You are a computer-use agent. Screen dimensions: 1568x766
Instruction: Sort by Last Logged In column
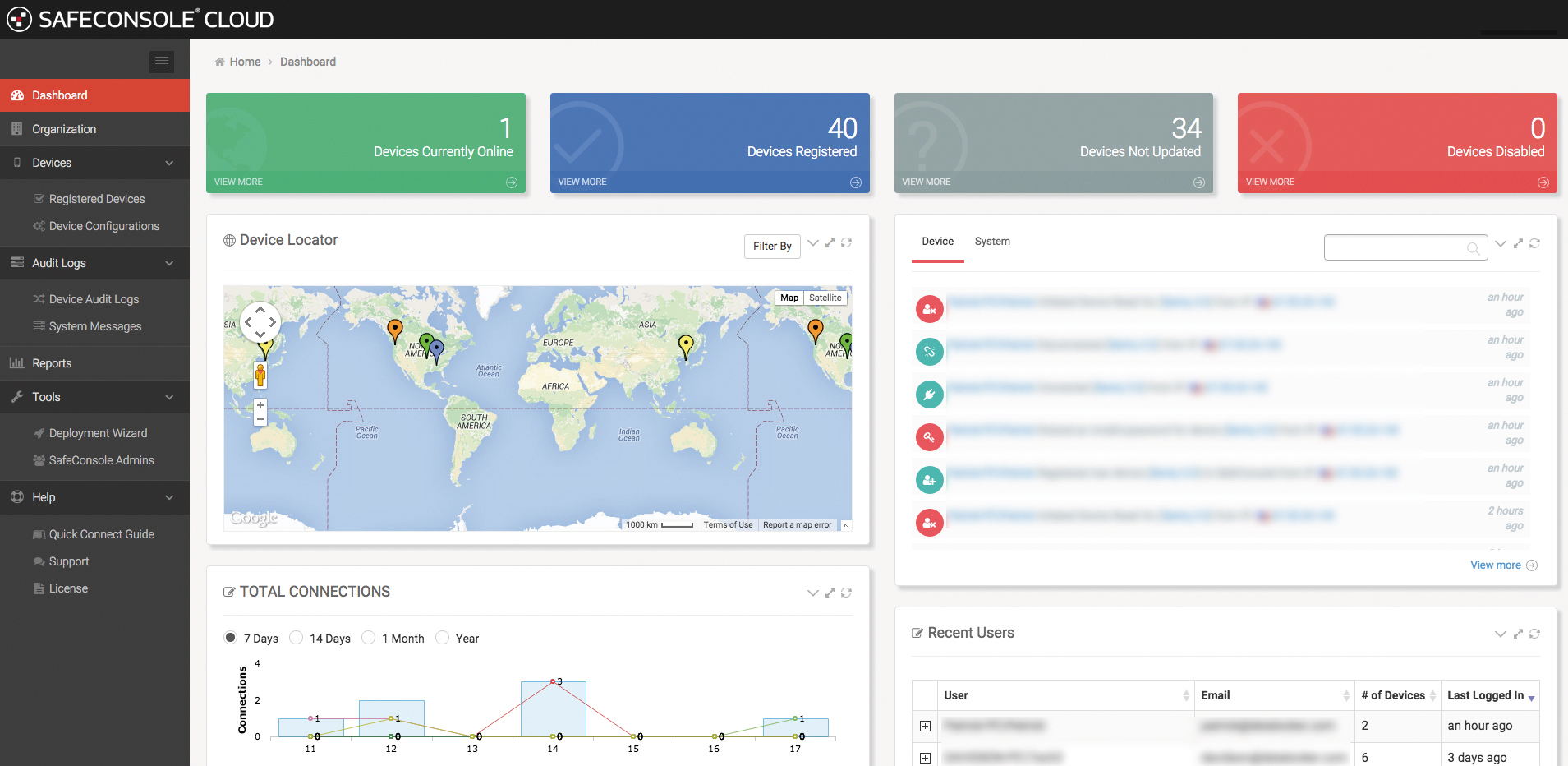point(1490,695)
